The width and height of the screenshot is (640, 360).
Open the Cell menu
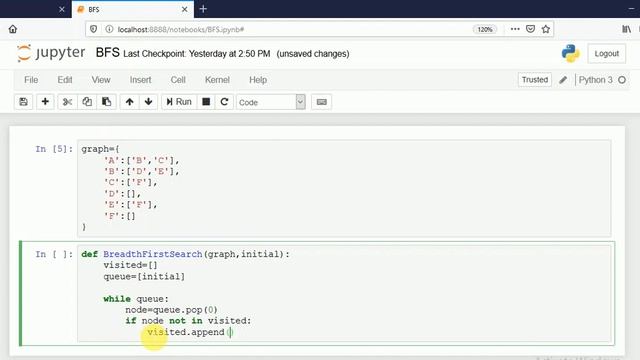178,80
